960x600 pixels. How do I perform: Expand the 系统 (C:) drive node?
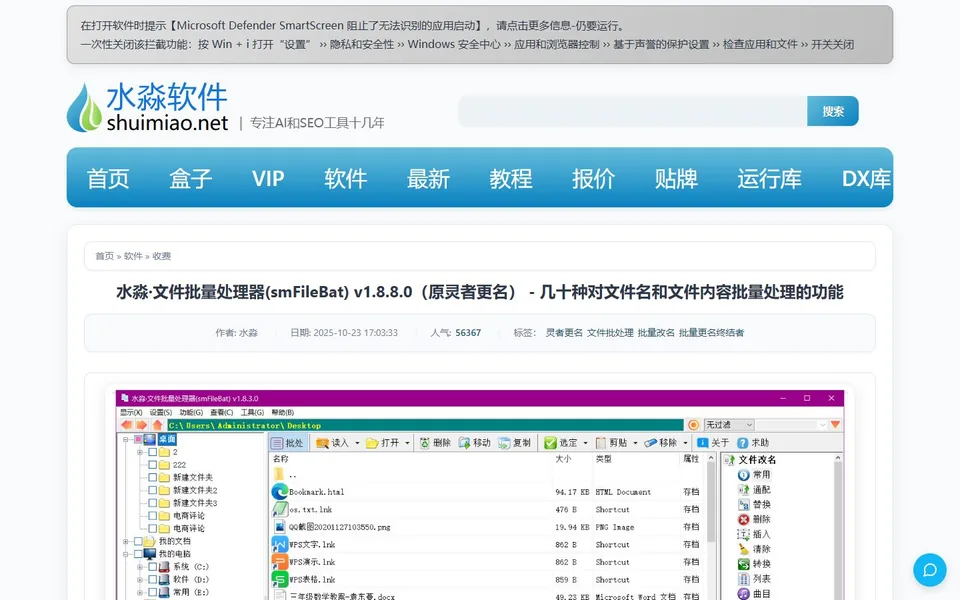click(140, 567)
